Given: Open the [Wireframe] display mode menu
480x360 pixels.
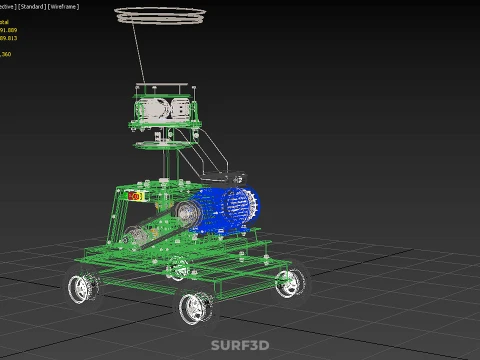Looking at the screenshot, I should click(63, 7).
